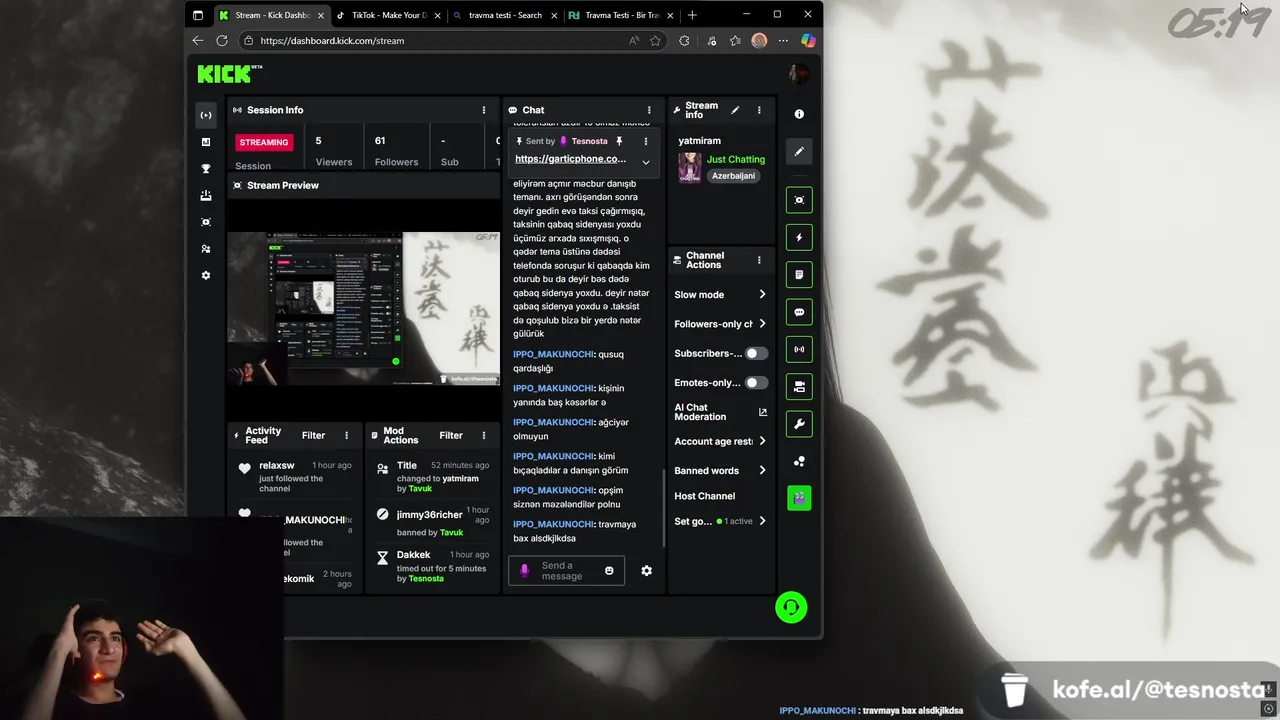
Task: Unpin the pinned message with the pin icon
Action: pyautogui.click(x=619, y=141)
